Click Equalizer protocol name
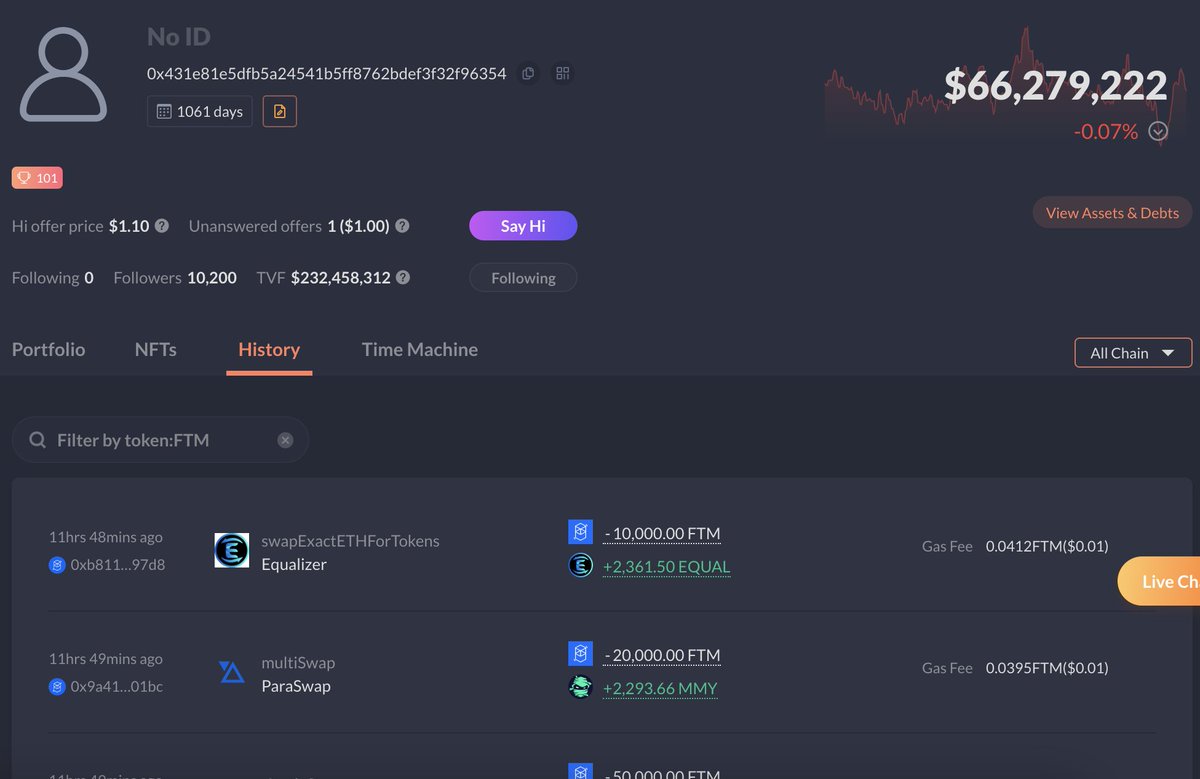The height and width of the screenshot is (779, 1200). pyautogui.click(x=294, y=564)
